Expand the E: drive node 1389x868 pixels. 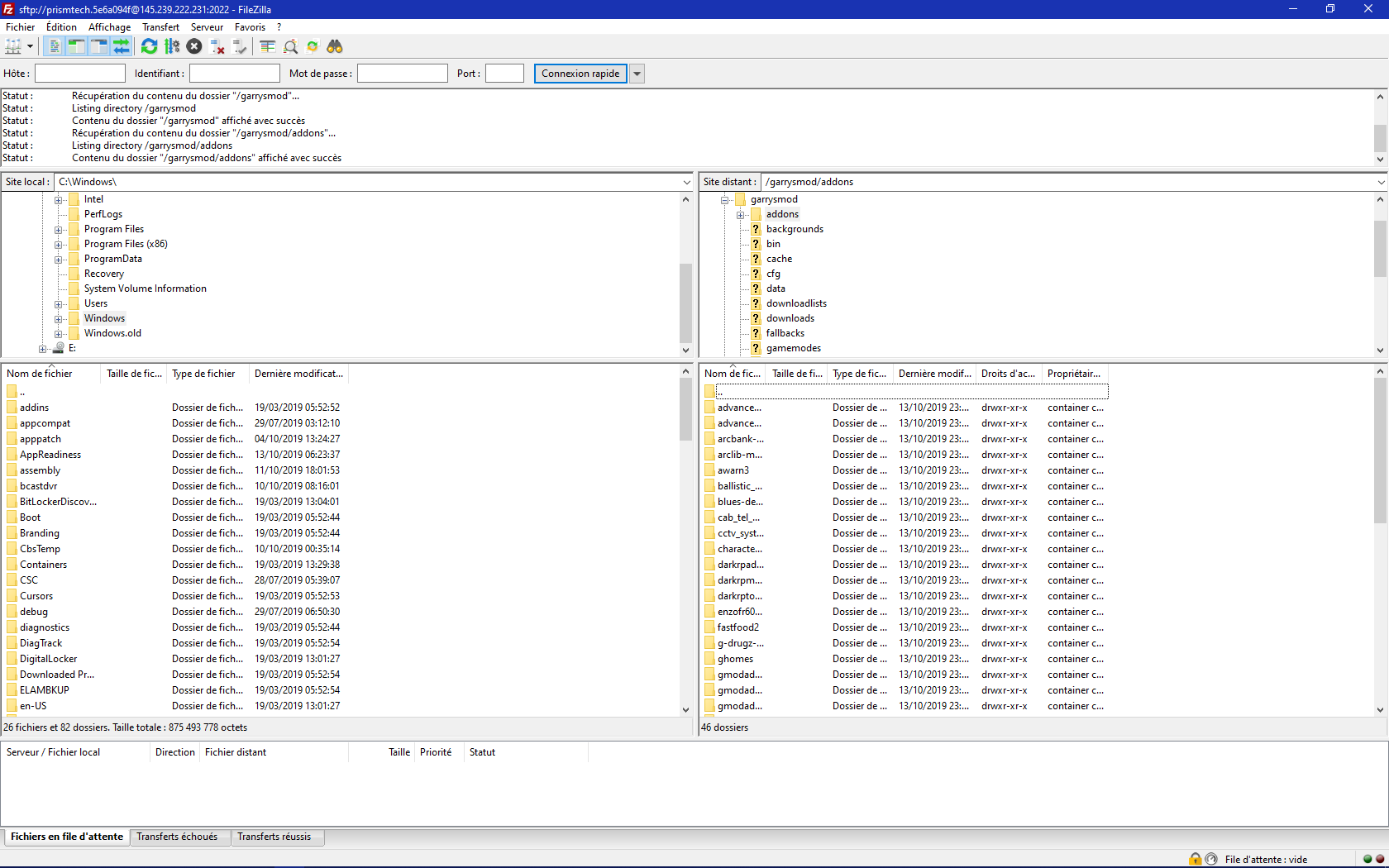(43, 349)
